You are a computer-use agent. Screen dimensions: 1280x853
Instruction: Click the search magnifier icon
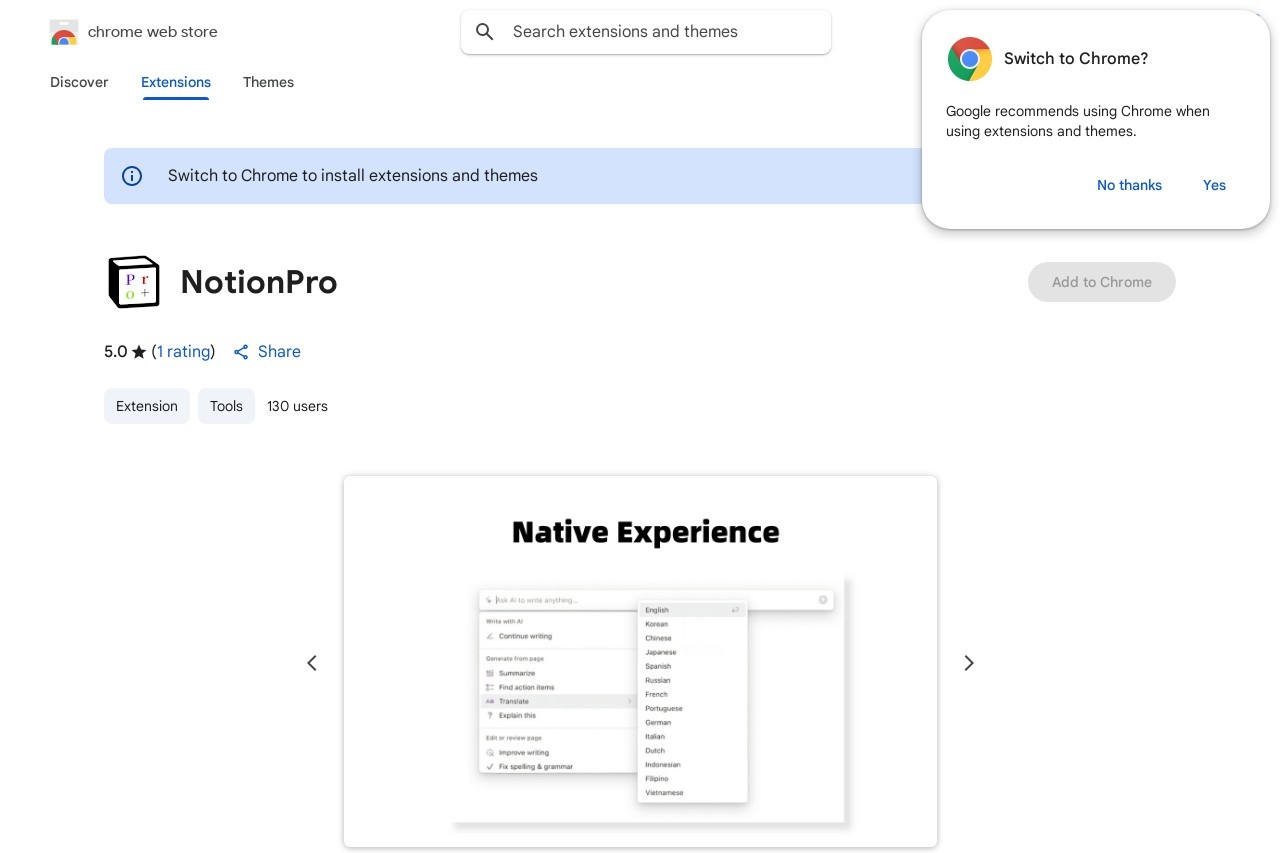click(x=485, y=32)
